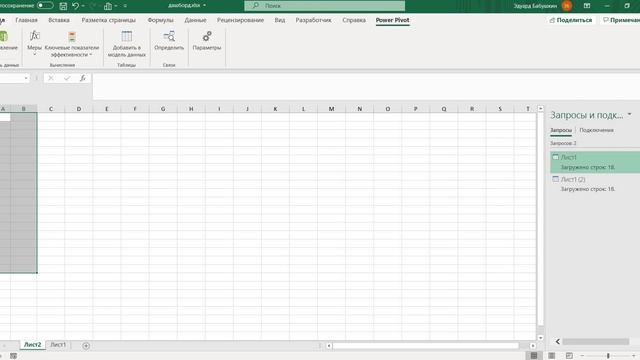Open the Рецензирование ribbon tab

click(x=240, y=20)
